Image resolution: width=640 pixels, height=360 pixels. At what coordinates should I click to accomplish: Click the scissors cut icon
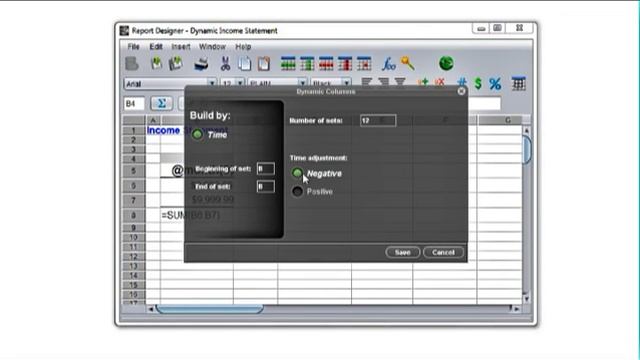[225, 63]
